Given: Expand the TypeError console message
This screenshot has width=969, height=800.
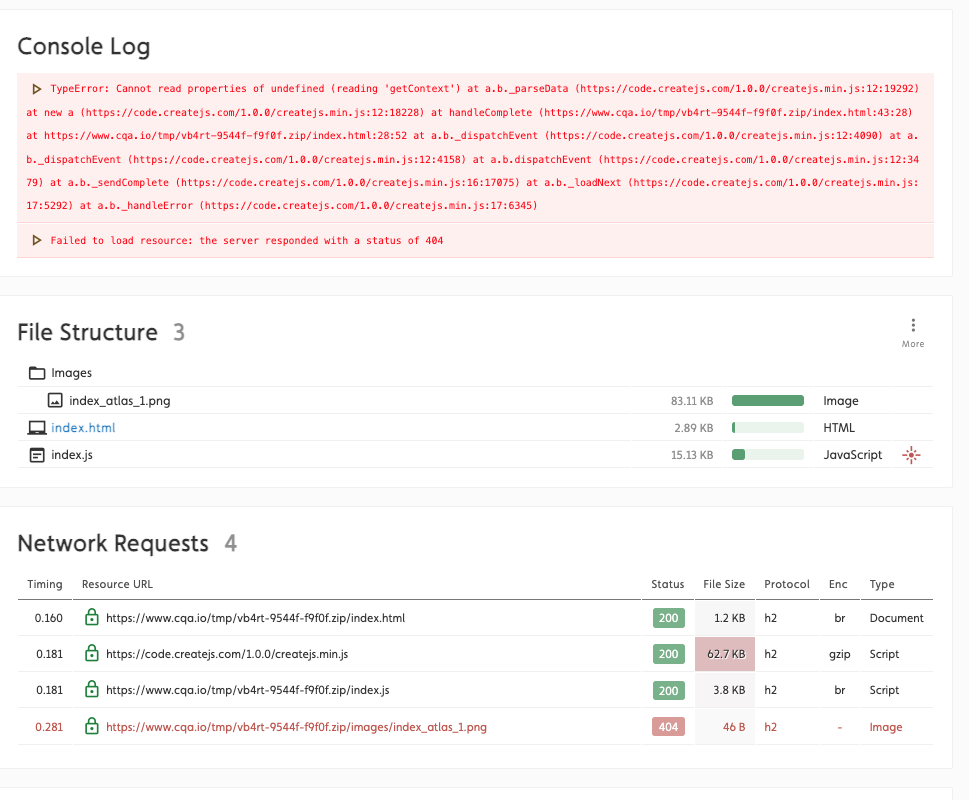Looking at the screenshot, I should (37, 88).
